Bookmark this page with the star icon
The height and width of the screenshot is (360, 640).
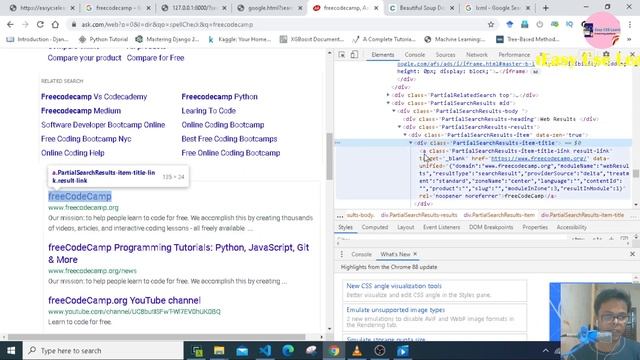(x=491, y=24)
